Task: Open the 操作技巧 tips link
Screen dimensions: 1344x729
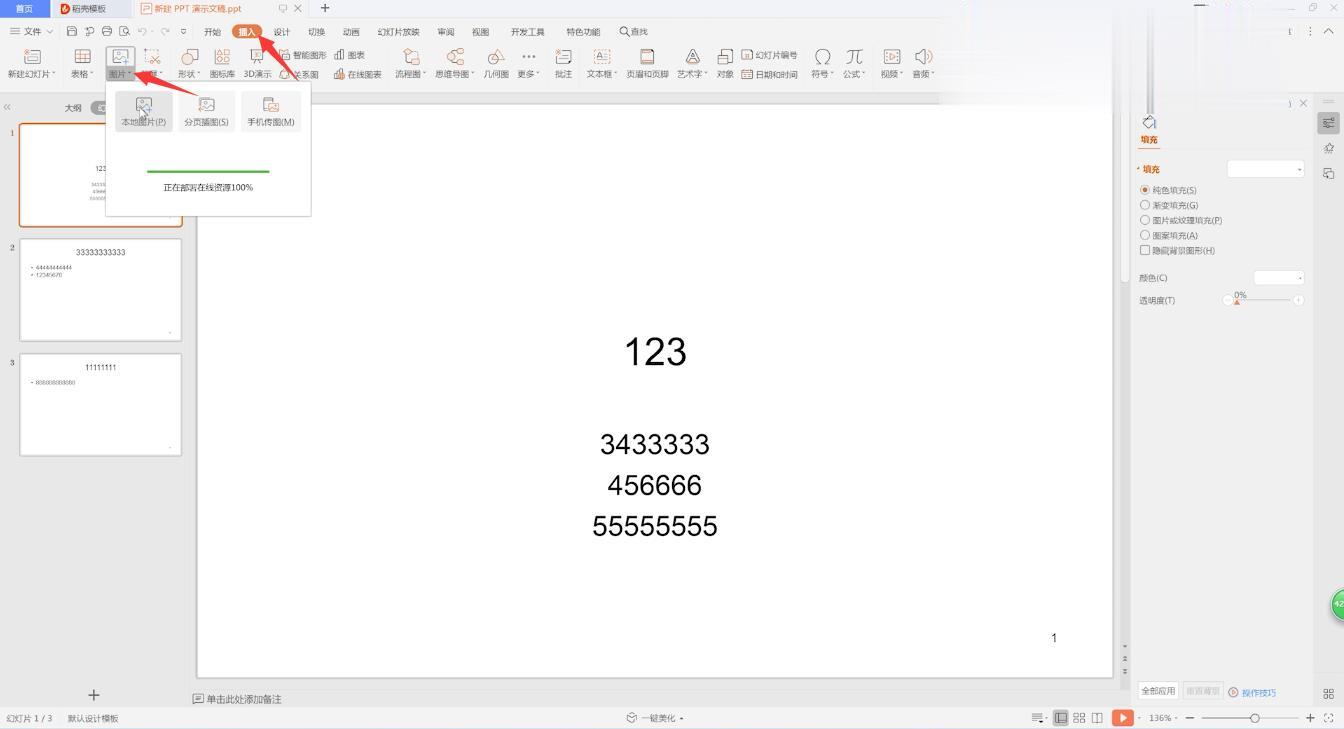Action: [1252, 692]
